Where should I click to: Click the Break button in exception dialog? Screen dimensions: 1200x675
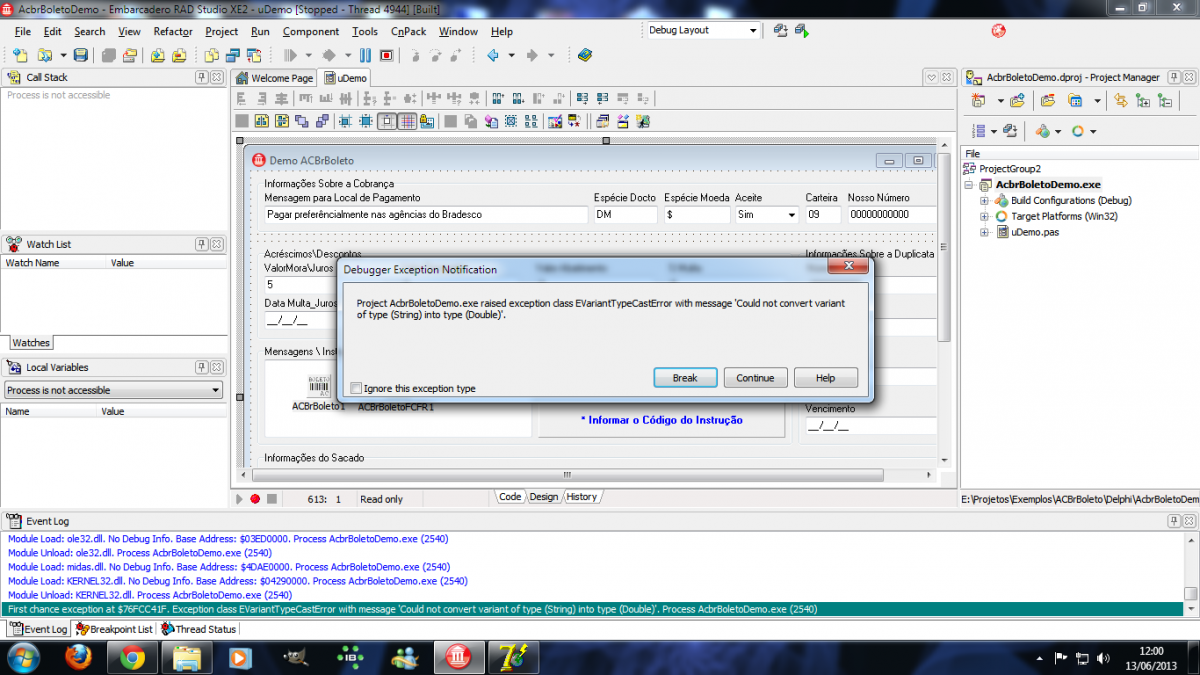[685, 378]
